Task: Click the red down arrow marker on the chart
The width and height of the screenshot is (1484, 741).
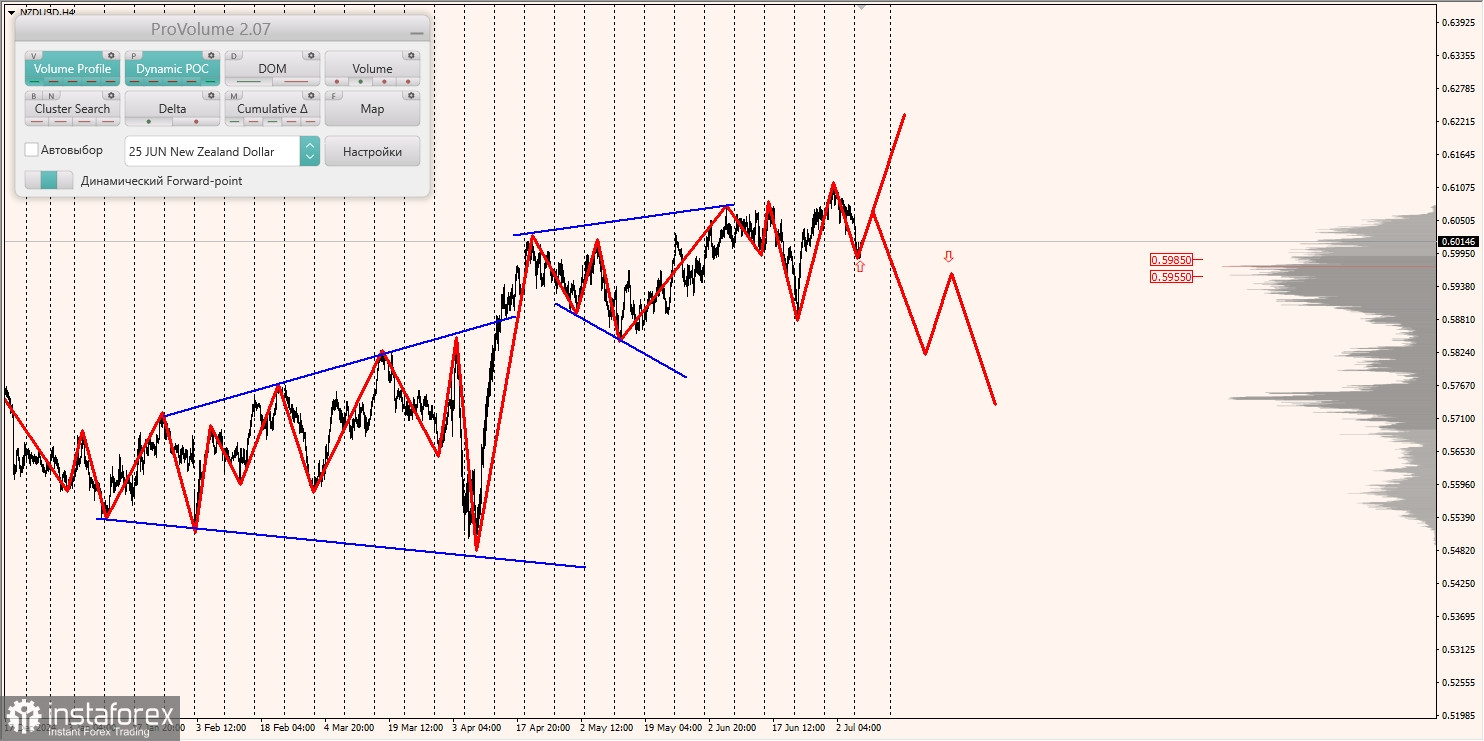Action: click(949, 257)
